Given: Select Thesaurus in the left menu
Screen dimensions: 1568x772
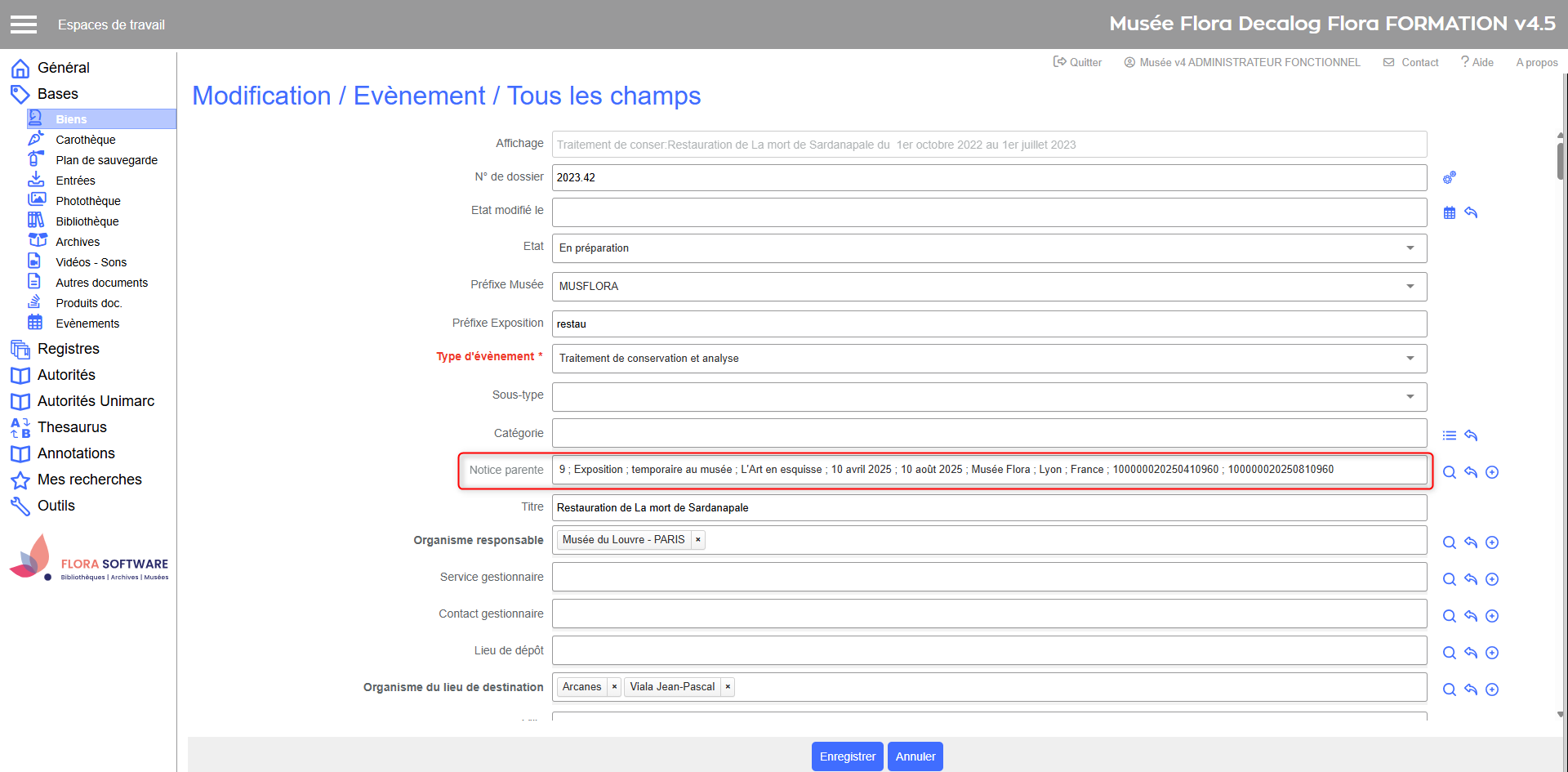Looking at the screenshot, I should pyautogui.click(x=72, y=427).
